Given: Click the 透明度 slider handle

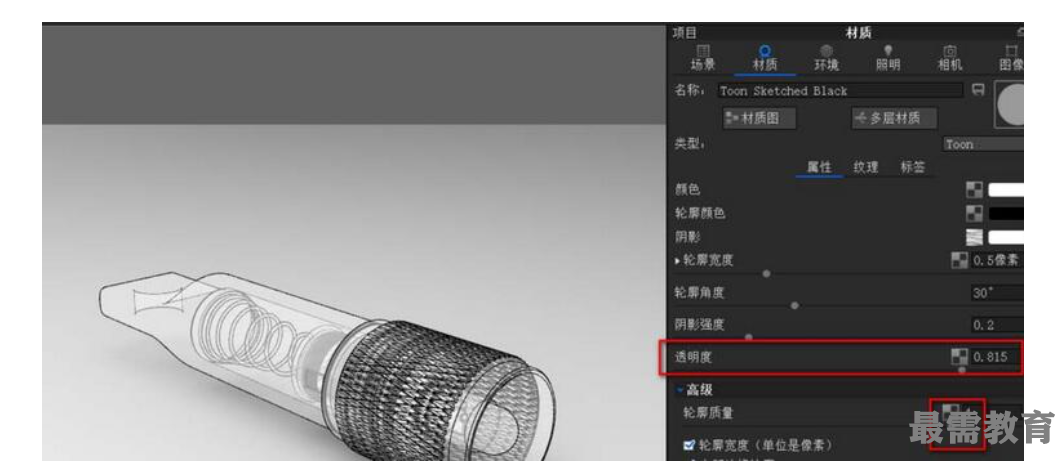Looking at the screenshot, I should tap(962, 370).
